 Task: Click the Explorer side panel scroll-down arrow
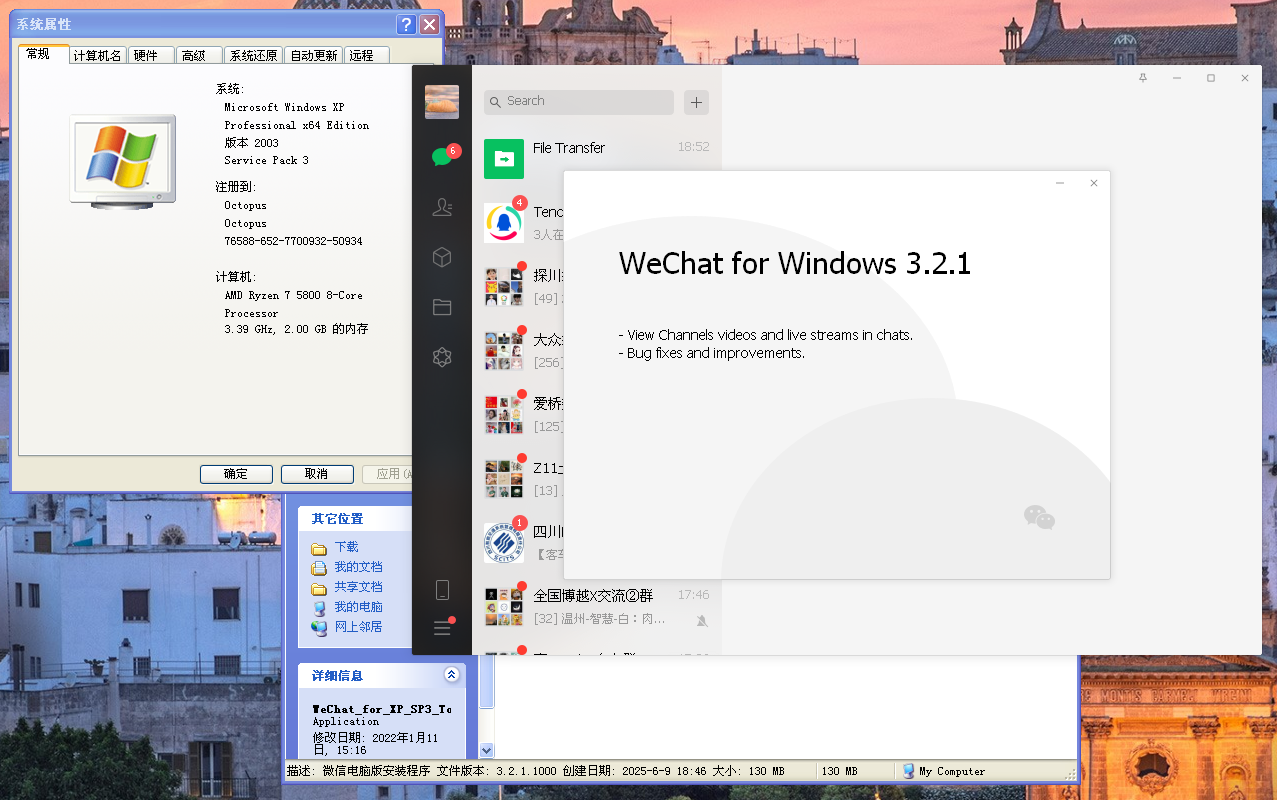click(x=487, y=750)
